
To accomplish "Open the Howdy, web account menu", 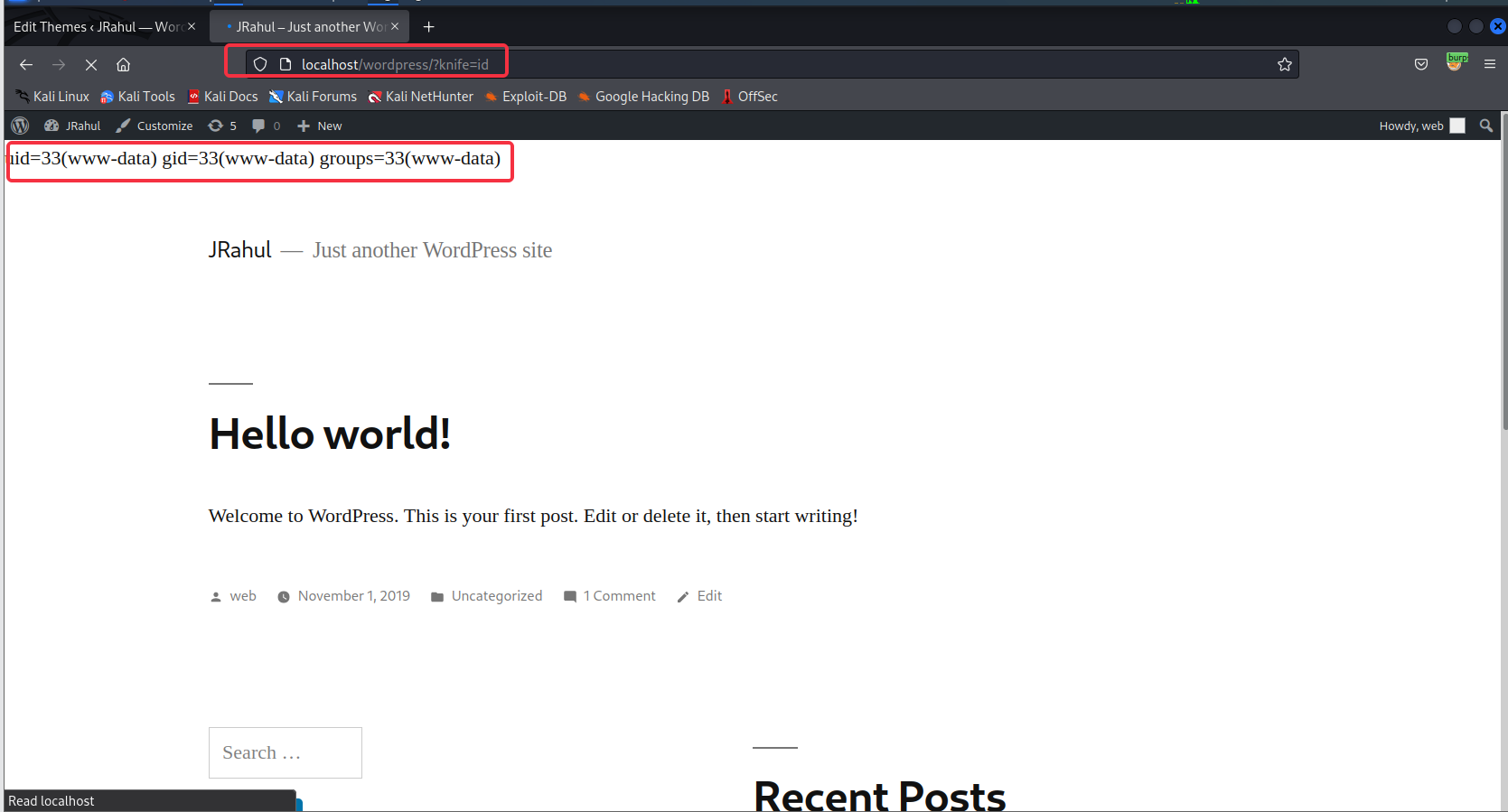I will [x=1422, y=126].
